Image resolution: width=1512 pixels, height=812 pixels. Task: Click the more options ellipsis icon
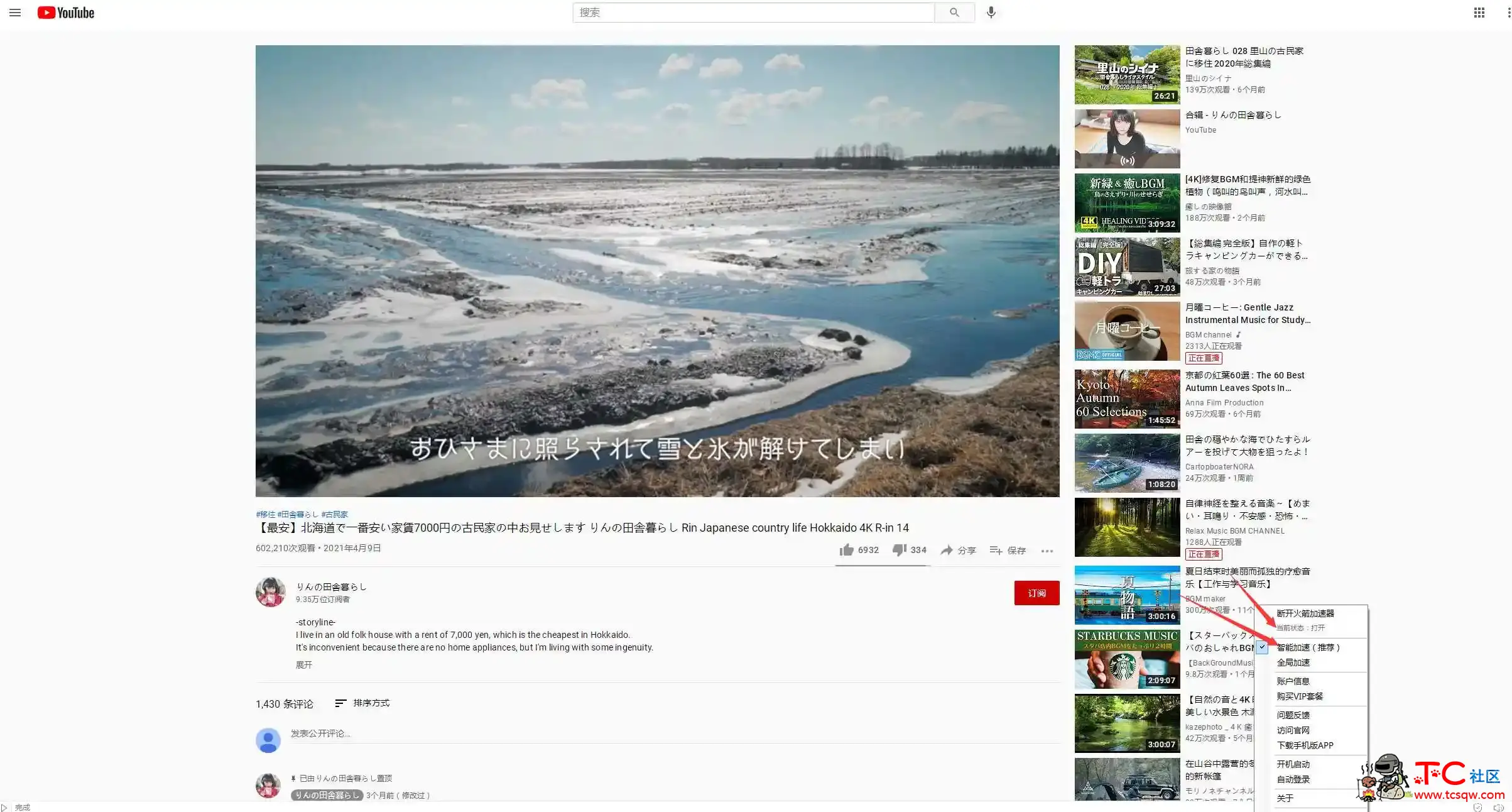tap(1047, 550)
